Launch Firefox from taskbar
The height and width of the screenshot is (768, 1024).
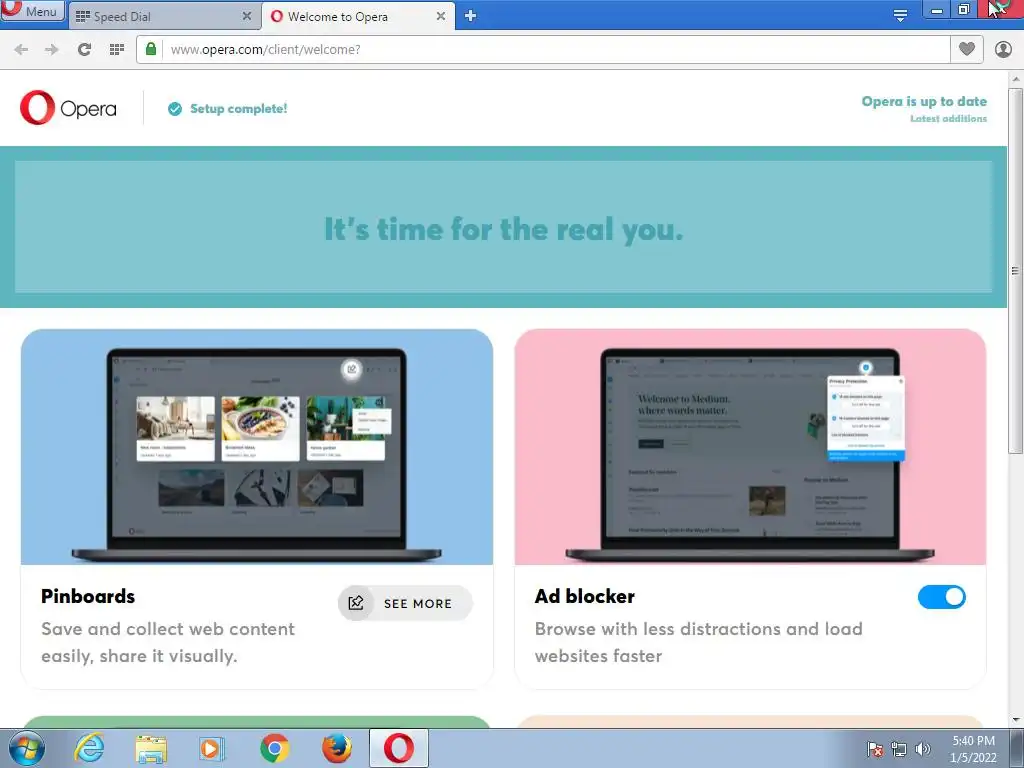[x=337, y=748]
